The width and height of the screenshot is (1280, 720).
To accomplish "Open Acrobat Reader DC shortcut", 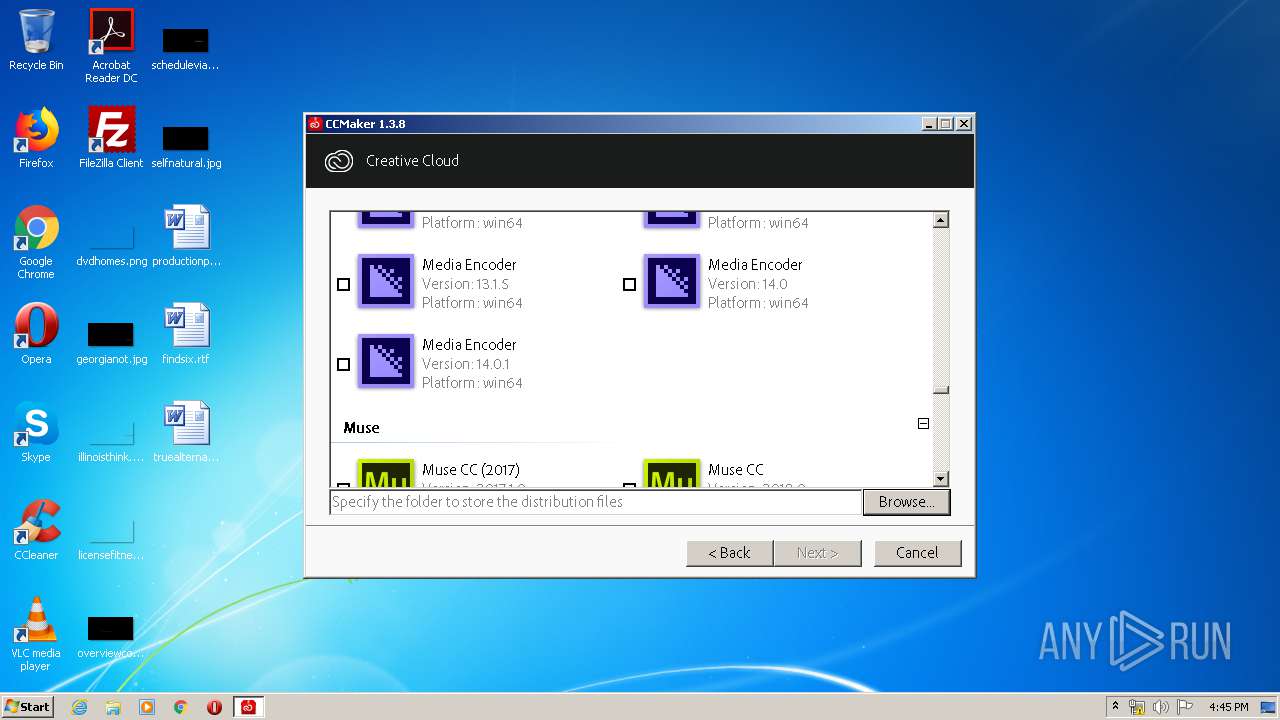I will coord(111,46).
